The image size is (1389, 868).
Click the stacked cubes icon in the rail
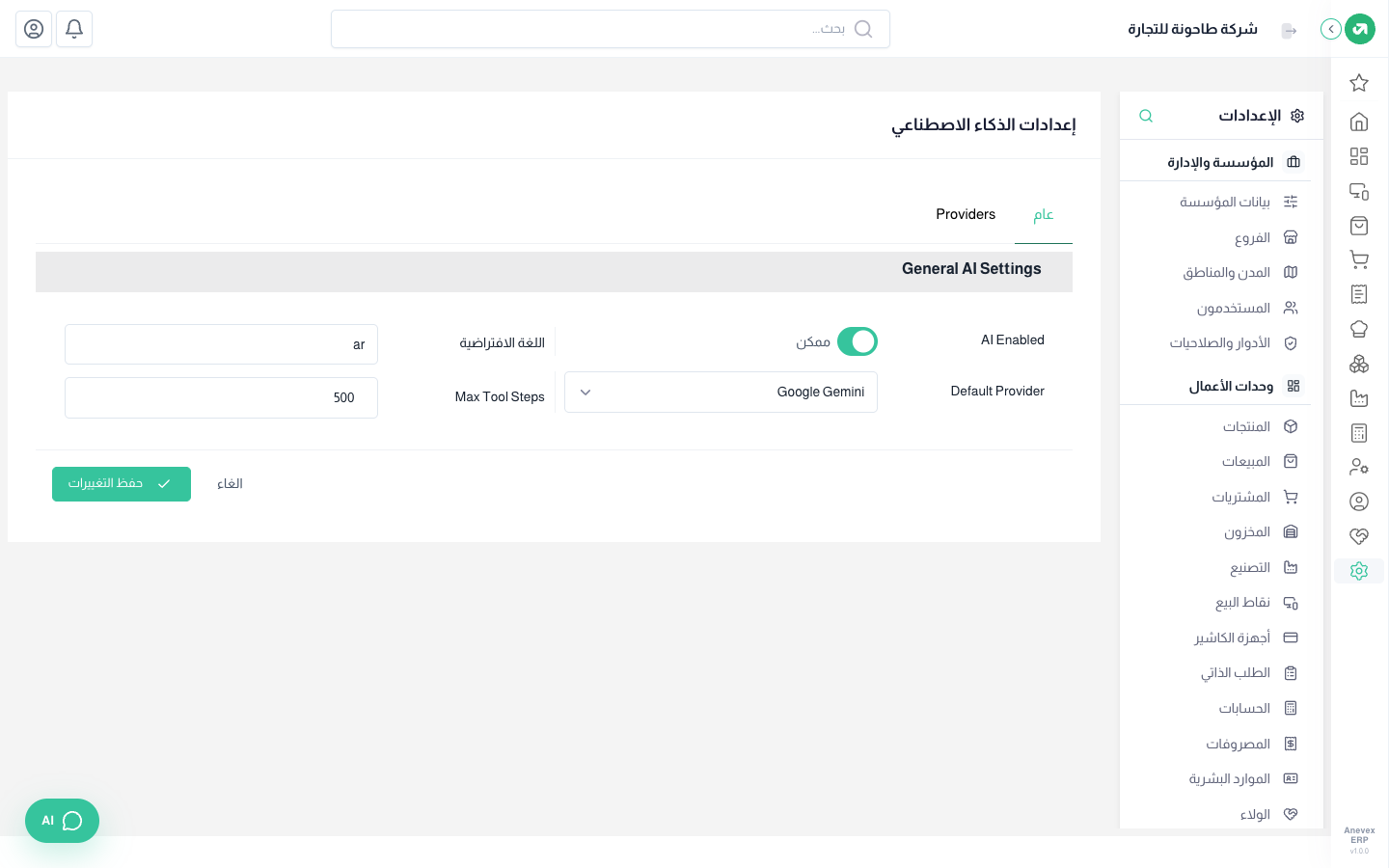[1359, 364]
